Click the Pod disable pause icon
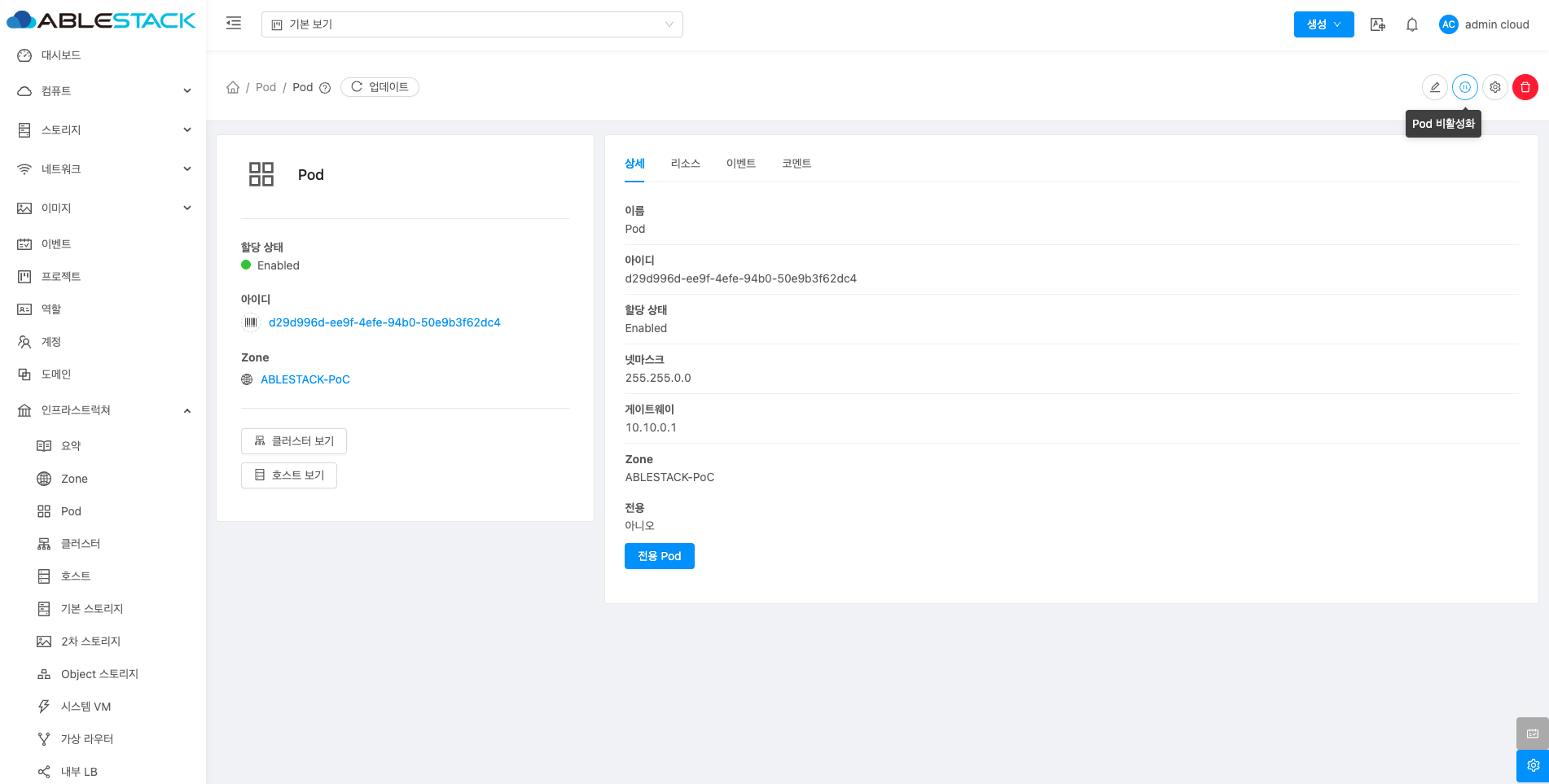The height and width of the screenshot is (784, 1549). [x=1464, y=87]
